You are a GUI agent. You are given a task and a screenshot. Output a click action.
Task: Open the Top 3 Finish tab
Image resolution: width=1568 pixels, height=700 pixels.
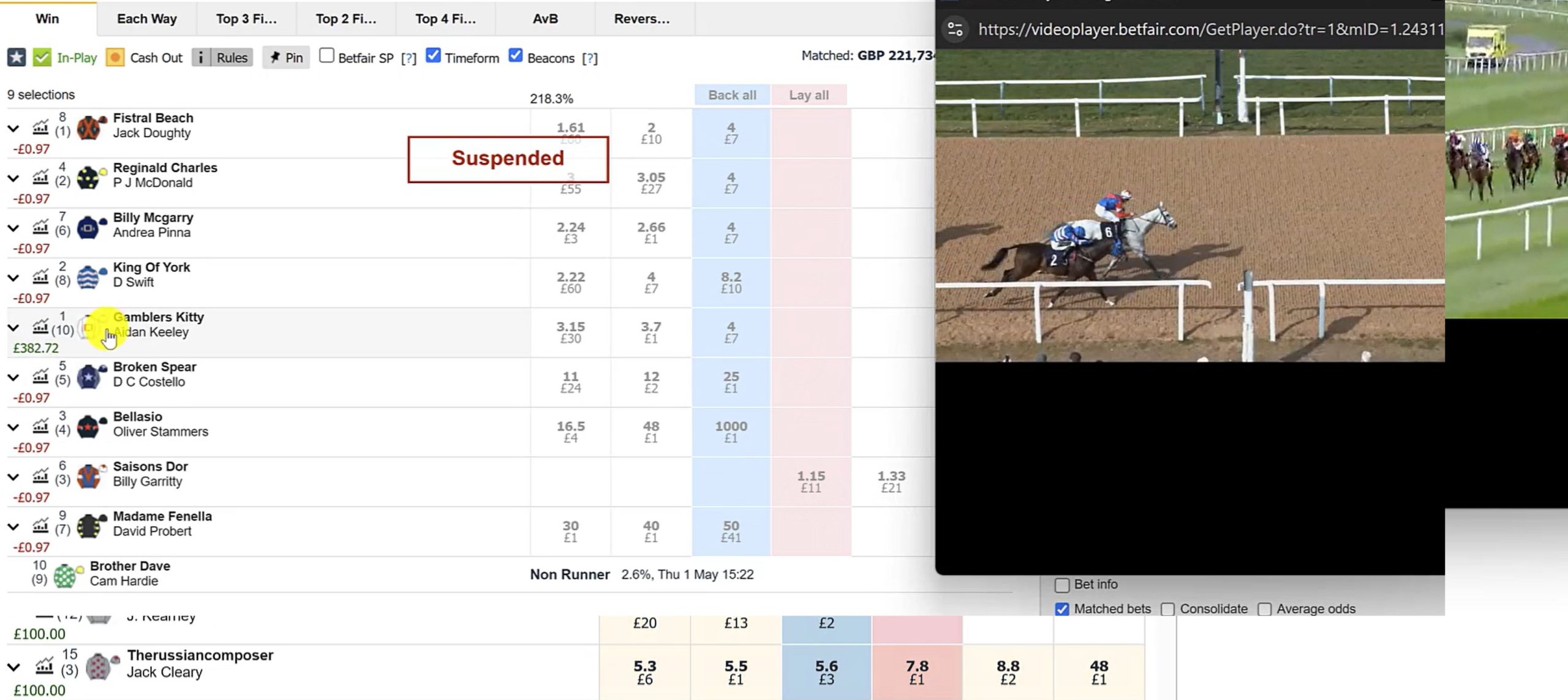click(x=246, y=19)
